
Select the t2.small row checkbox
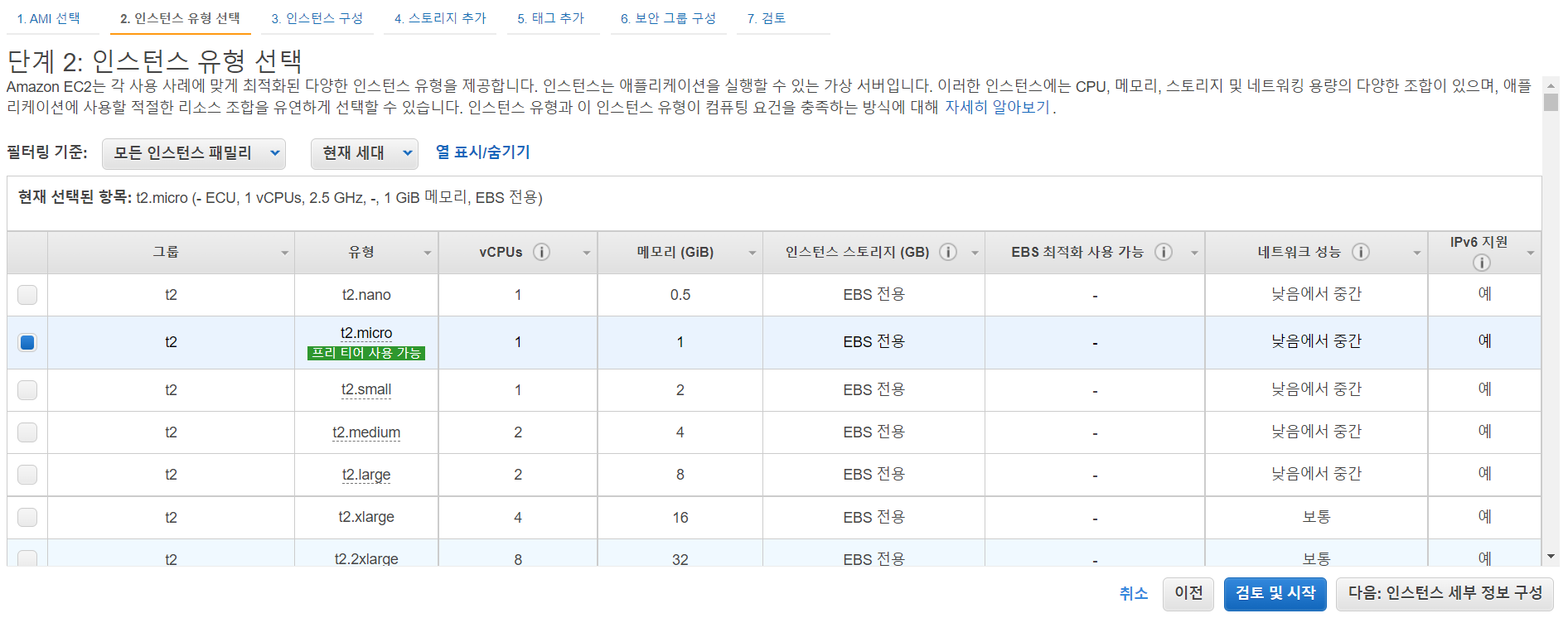point(27,390)
